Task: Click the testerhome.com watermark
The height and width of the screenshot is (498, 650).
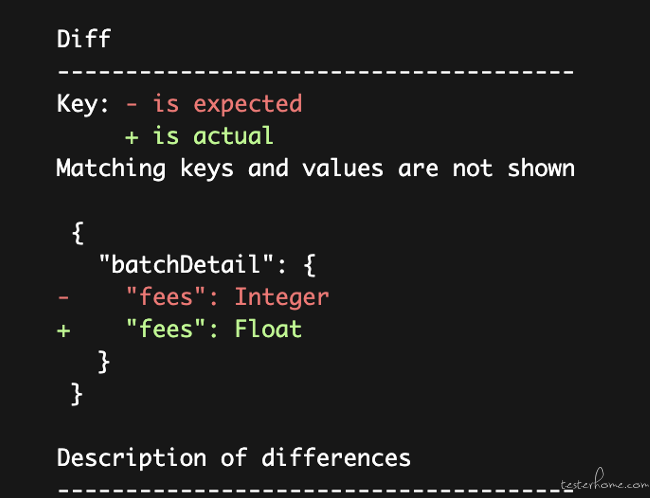Action: pos(604,481)
